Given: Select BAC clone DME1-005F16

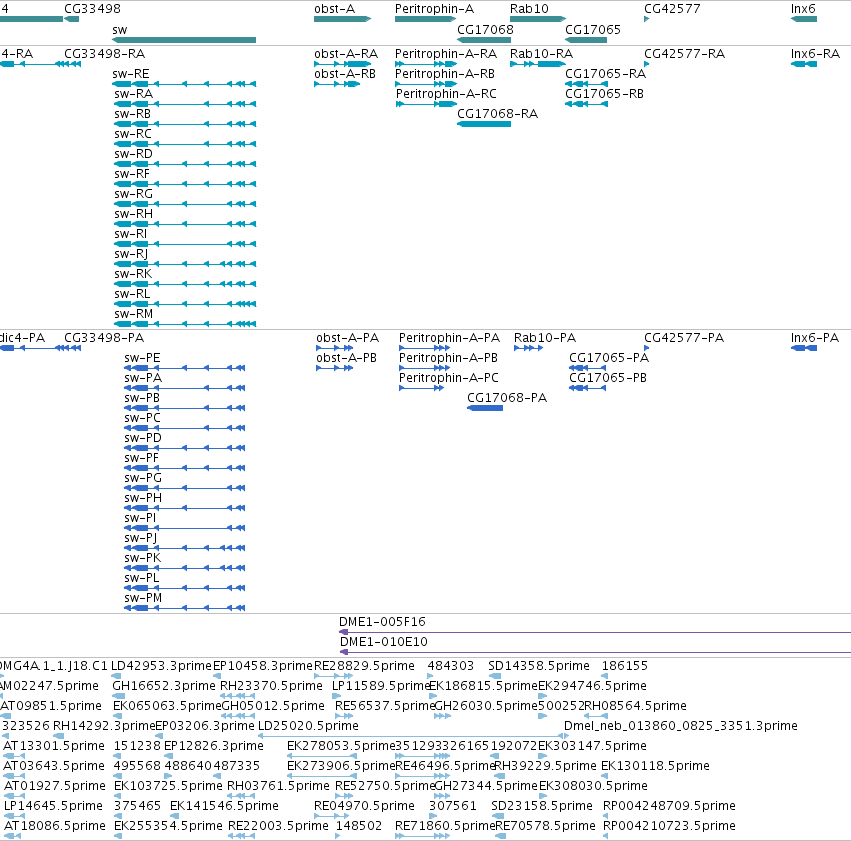Looking at the screenshot, I should pos(595,632).
